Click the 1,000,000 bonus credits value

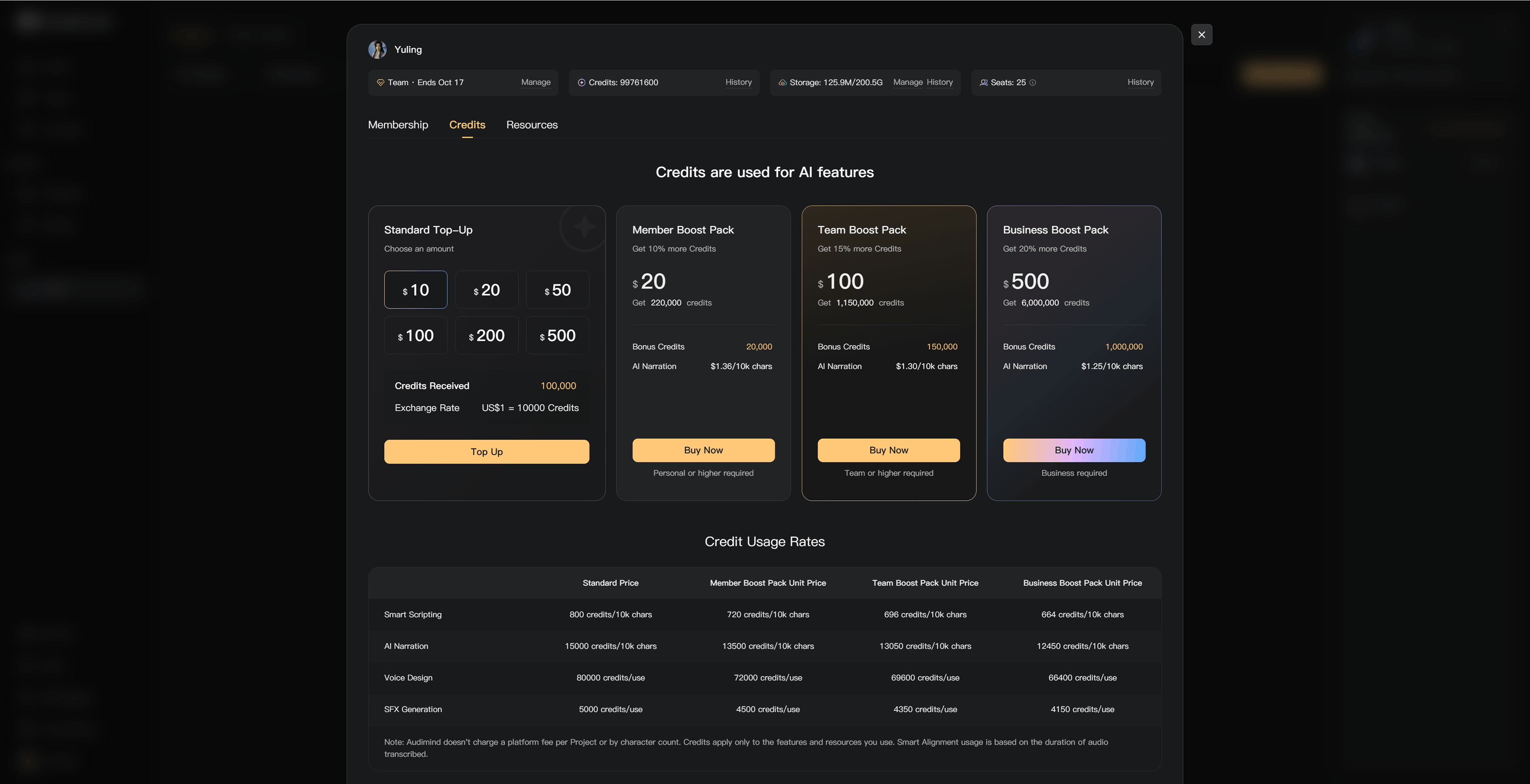click(1124, 347)
